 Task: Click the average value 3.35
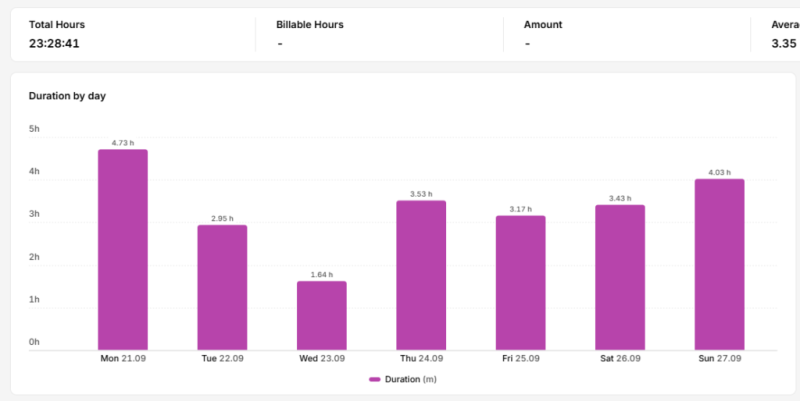[785, 43]
